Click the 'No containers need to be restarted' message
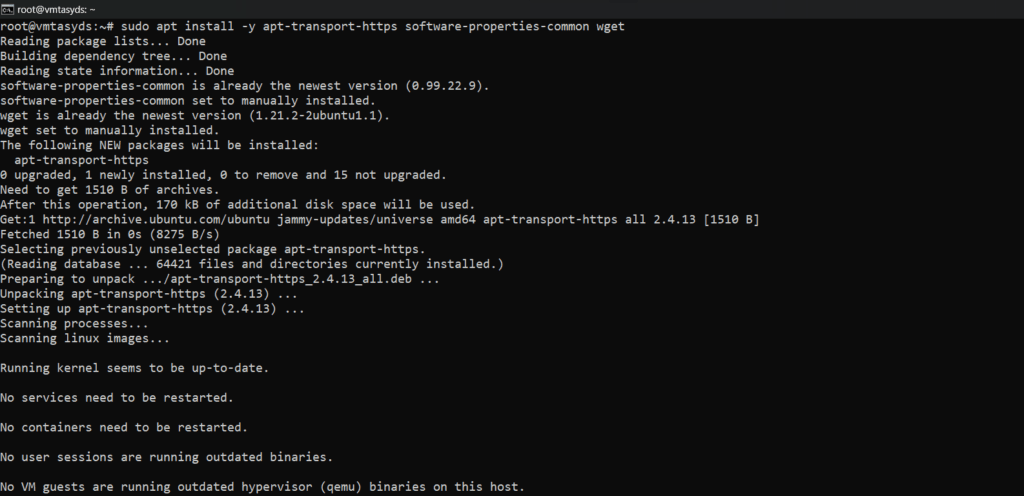Image resolution: width=1024 pixels, height=496 pixels. [x=124, y=428]
